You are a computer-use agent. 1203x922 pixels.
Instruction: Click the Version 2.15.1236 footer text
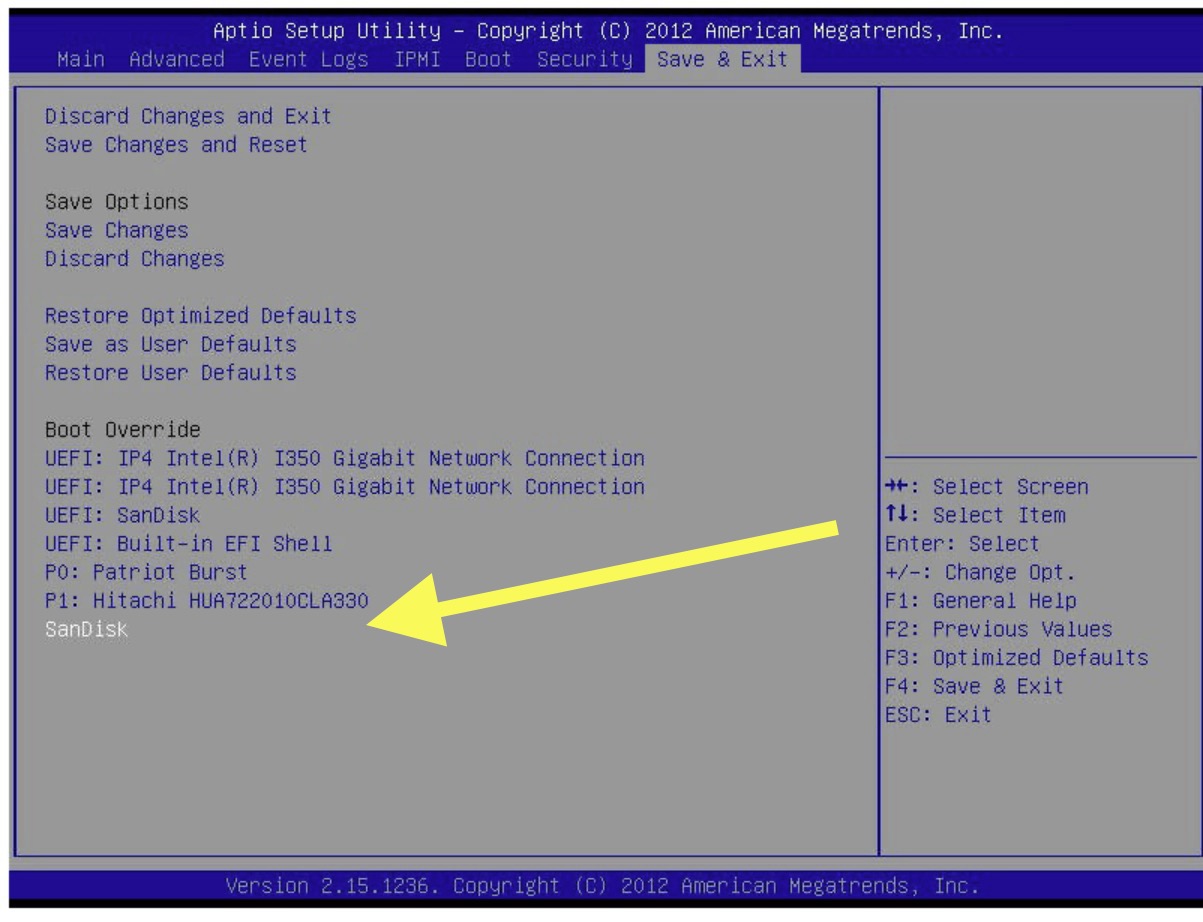(x=601, y=886)
